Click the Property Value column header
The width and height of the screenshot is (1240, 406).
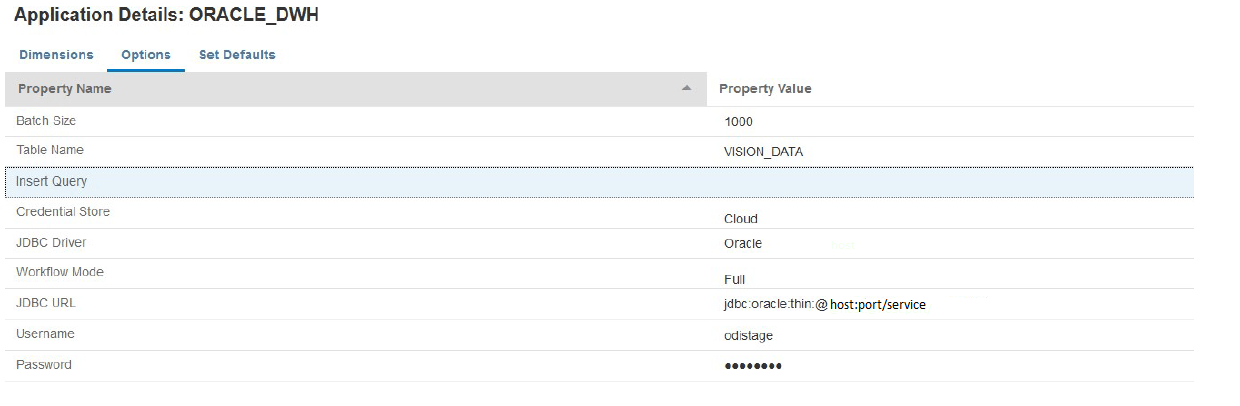765,89
